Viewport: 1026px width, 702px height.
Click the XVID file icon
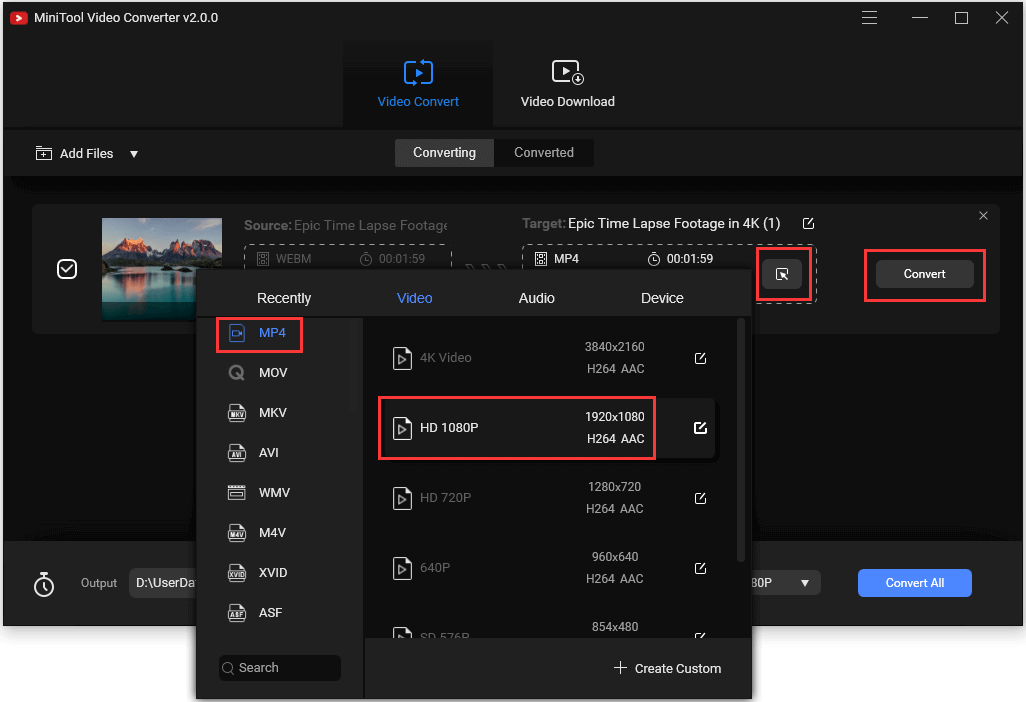point(236,572)
